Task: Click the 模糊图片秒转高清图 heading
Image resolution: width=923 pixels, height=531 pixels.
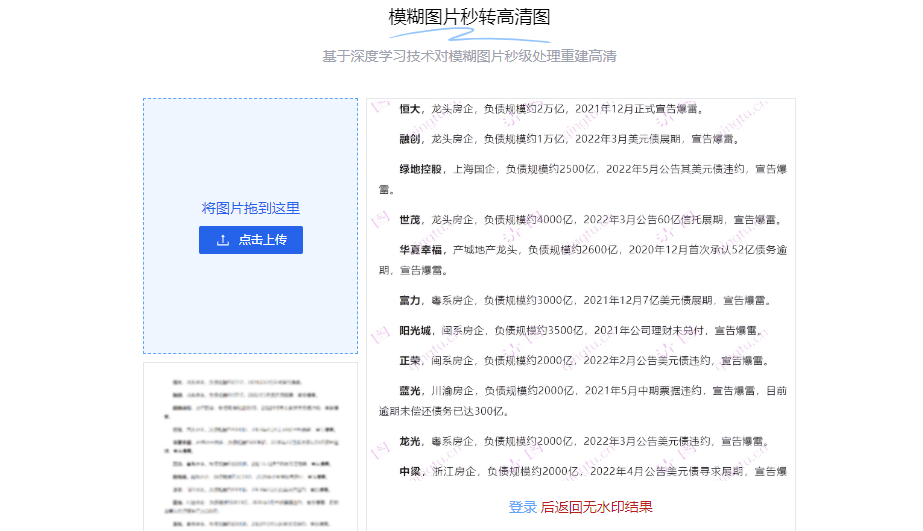Action: click(x=469, y=17)
